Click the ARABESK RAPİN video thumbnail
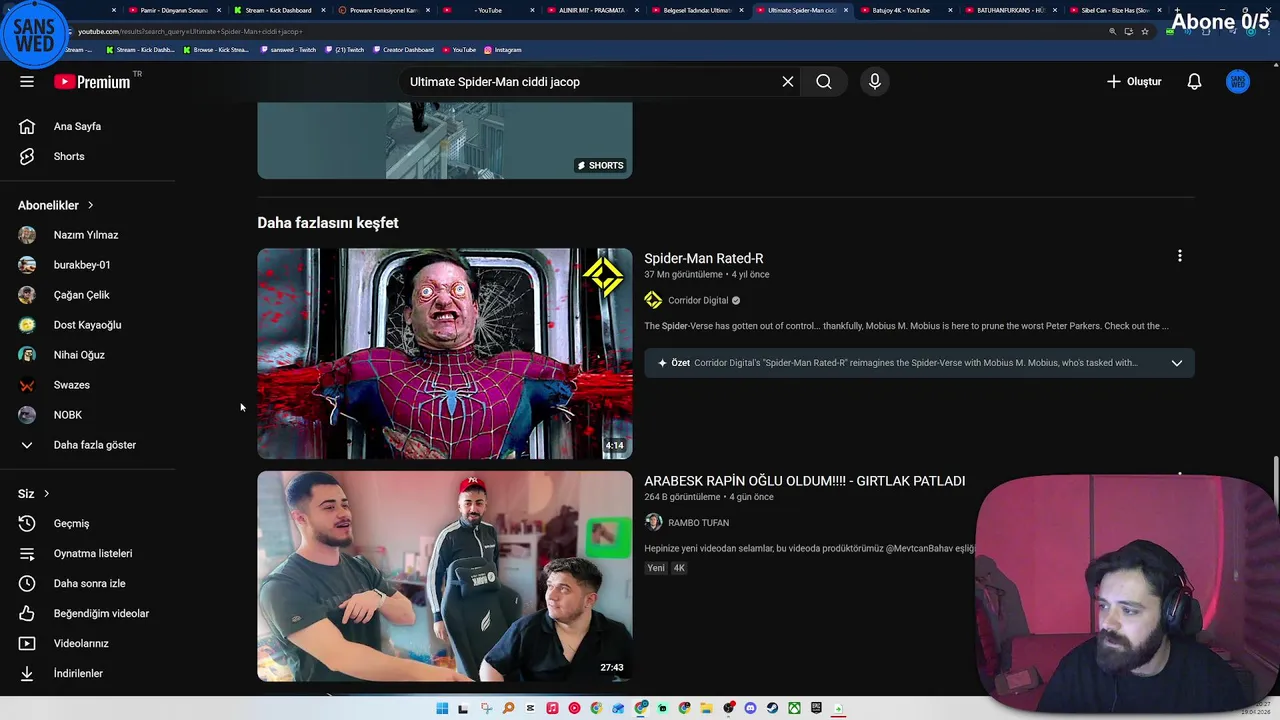Viewport: 1280px width, 720px height. tap(445, 576)
